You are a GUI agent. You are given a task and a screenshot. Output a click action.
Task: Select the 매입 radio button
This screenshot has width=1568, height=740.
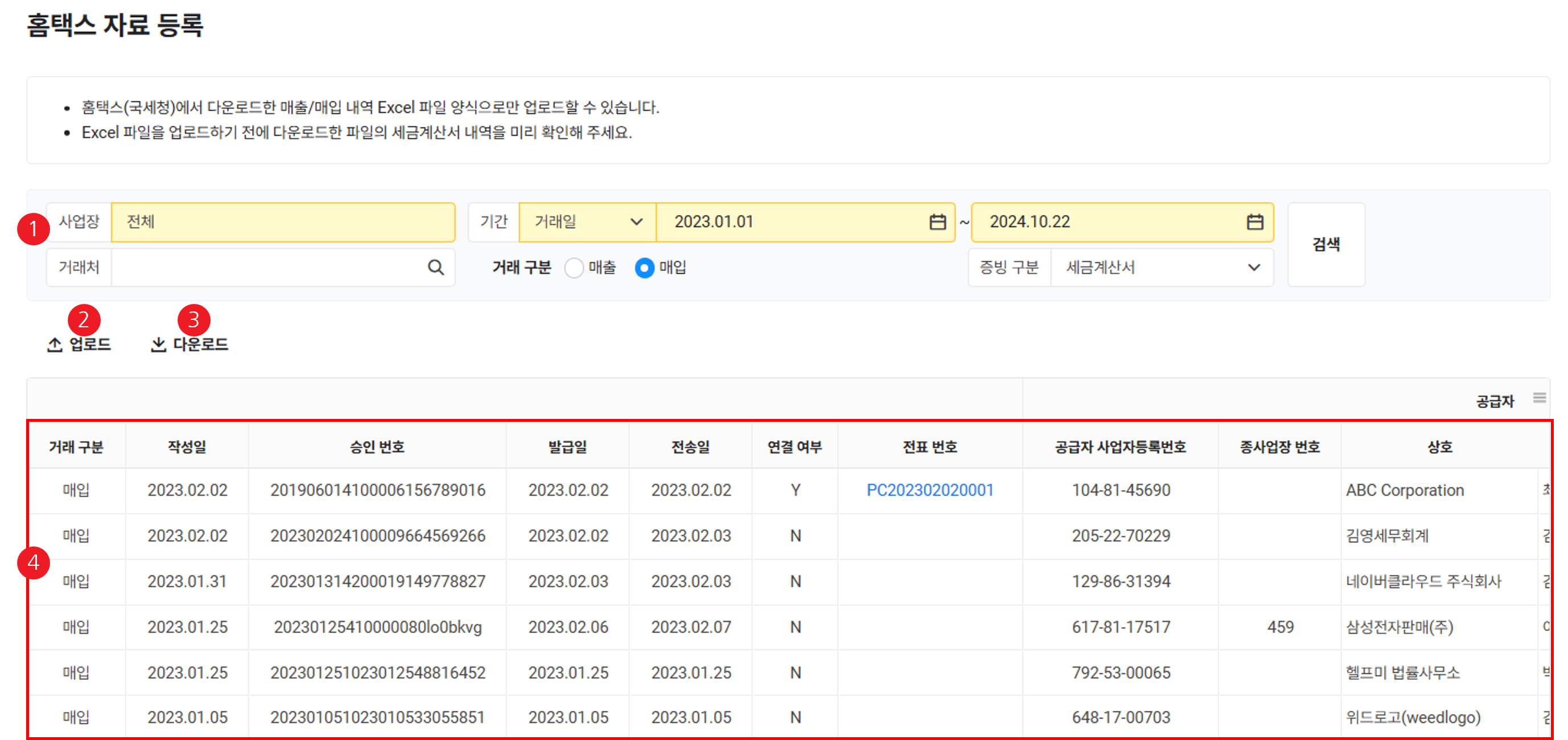click(644, 268)
